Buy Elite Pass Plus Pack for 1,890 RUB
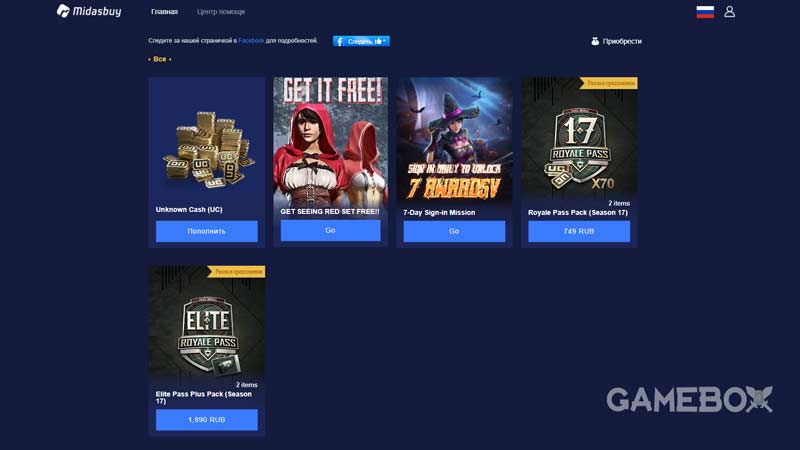The width and height of the screenshot is (800, 450). pyautogui.click(x=207, y=419)
